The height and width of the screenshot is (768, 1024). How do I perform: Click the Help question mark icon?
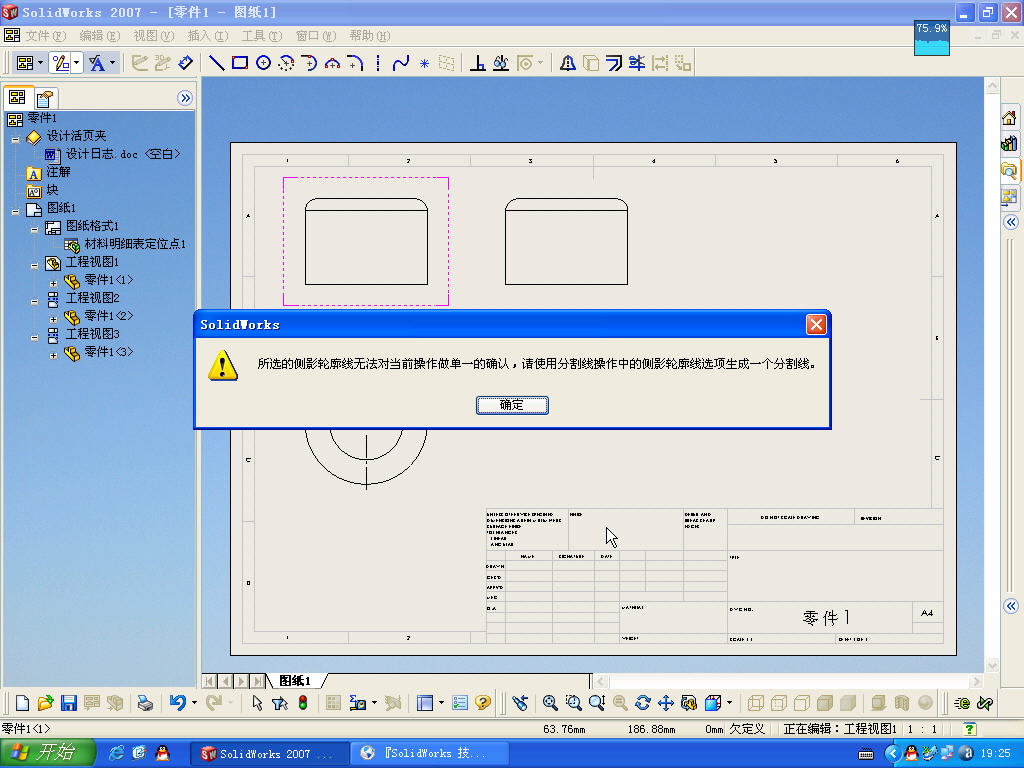pos(483,703)
